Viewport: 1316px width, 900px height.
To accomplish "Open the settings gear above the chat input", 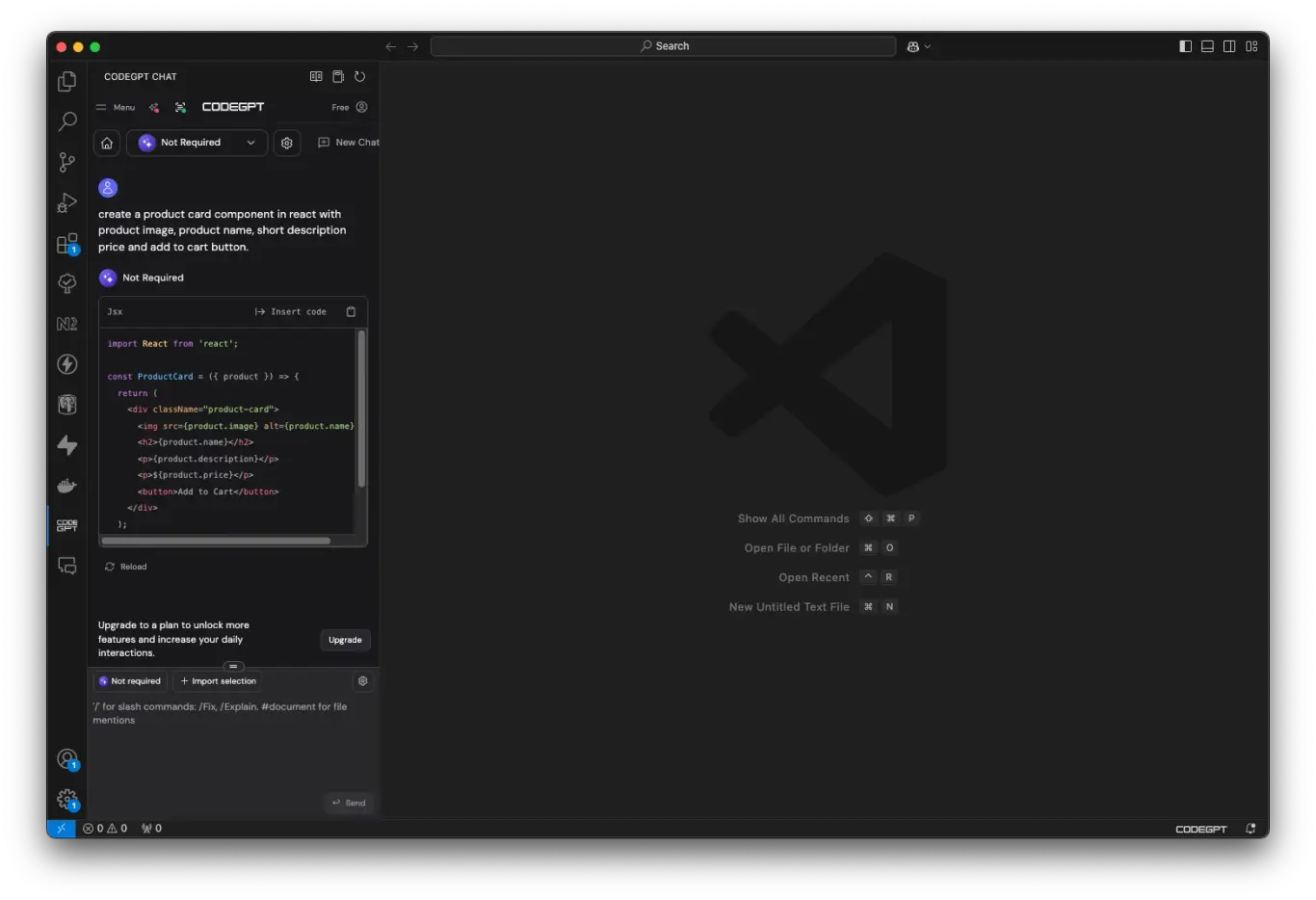I will [x=363, y=681].
